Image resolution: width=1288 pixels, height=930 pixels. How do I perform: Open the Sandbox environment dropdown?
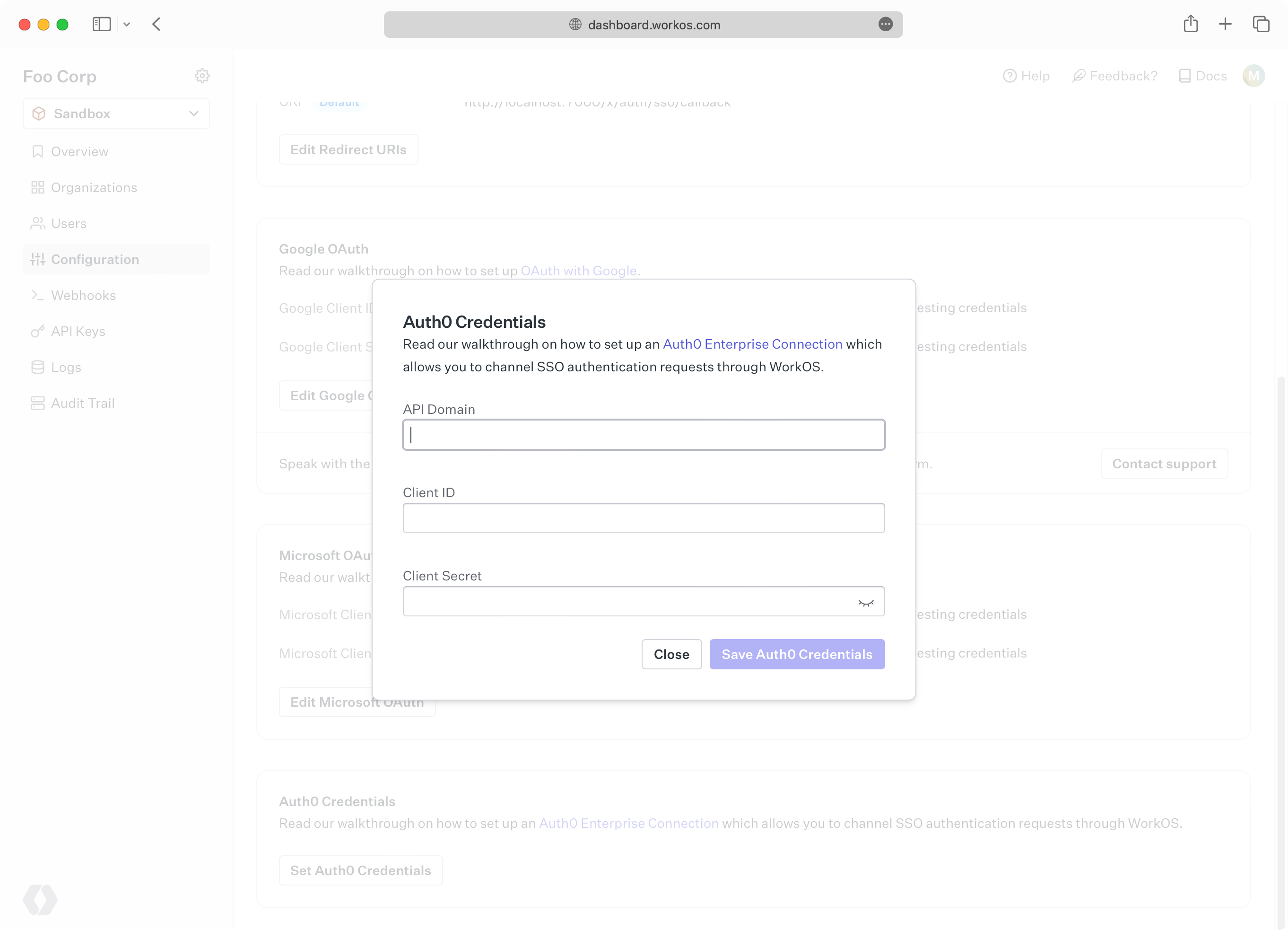[x=116, y=114]
